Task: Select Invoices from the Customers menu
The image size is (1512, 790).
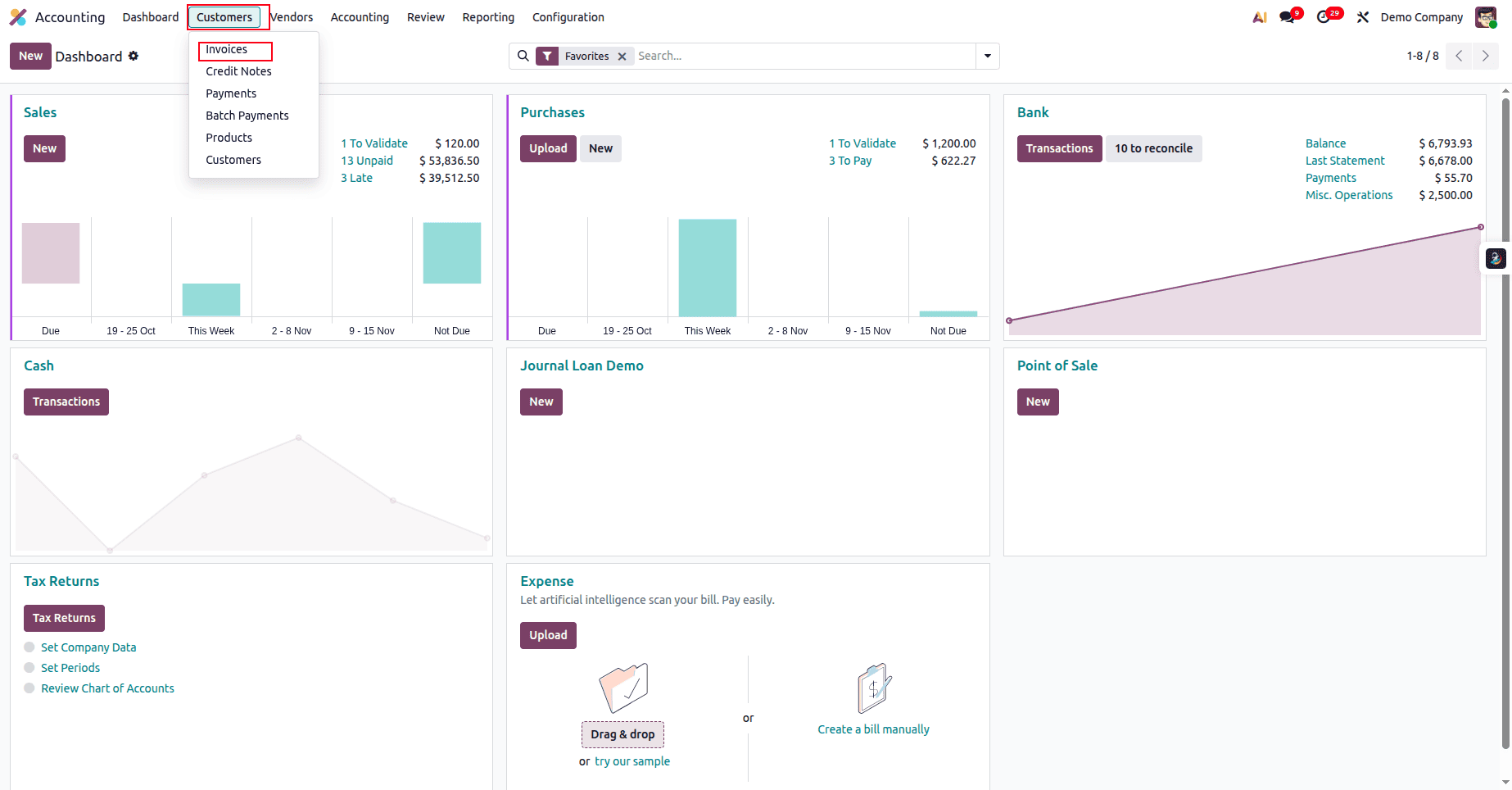Action: [x=227, y=49]
